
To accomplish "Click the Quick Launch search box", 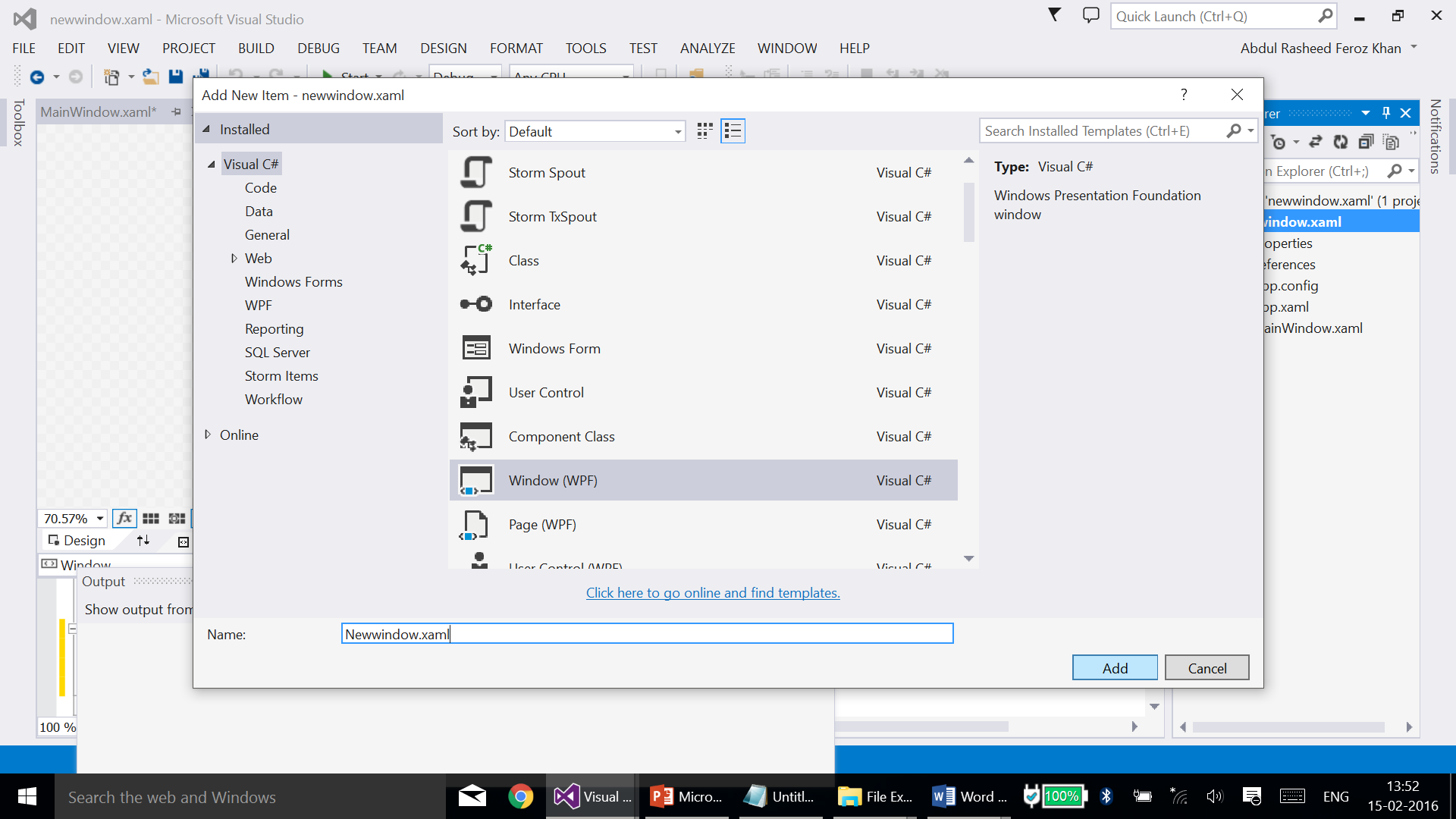I will pyautogui.click(x=1223, y=16).
